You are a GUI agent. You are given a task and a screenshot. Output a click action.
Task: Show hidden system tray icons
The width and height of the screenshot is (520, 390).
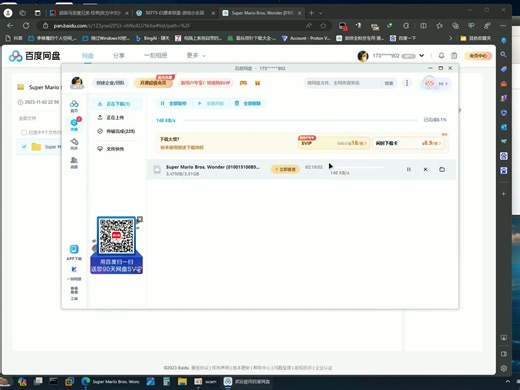[x=507, y=382]
